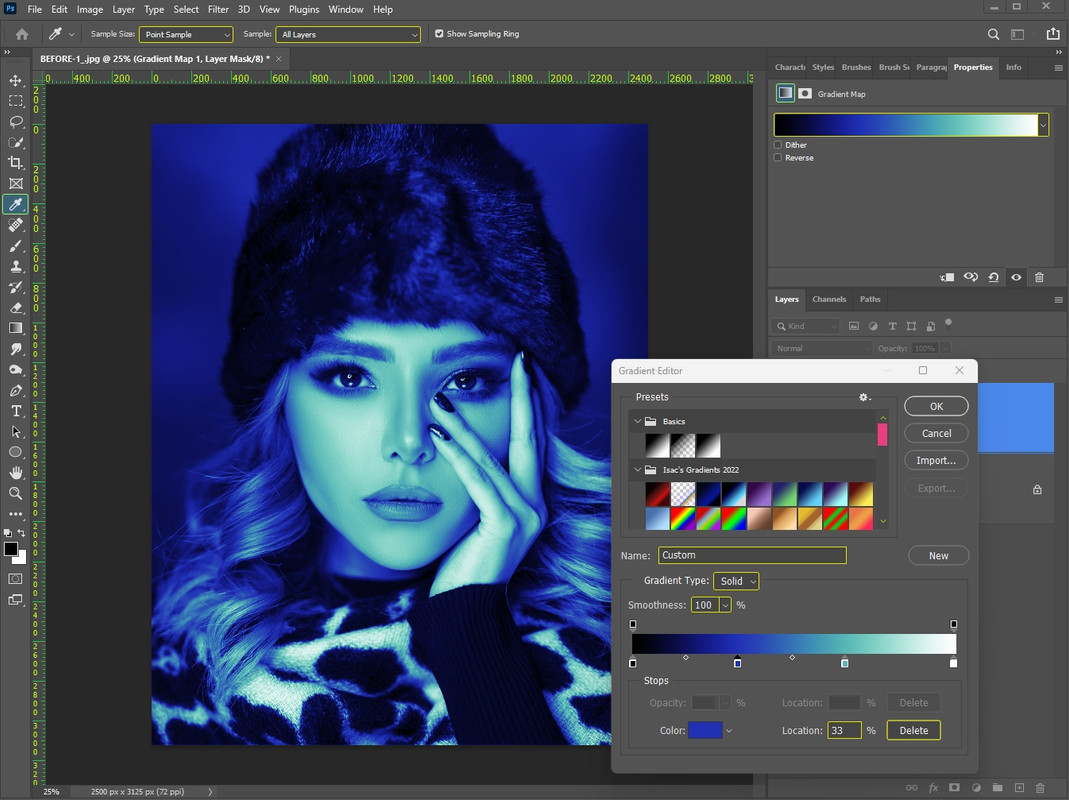
Task: Select the layer mask icon in Properties
Action: point(805,93)
